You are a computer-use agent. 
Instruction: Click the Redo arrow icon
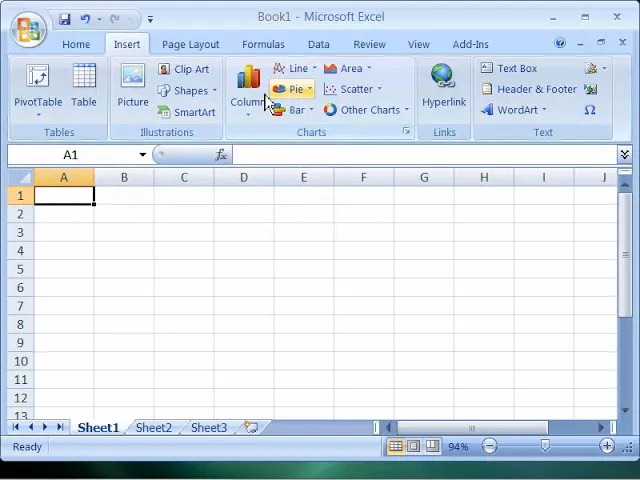click(115, 19)
